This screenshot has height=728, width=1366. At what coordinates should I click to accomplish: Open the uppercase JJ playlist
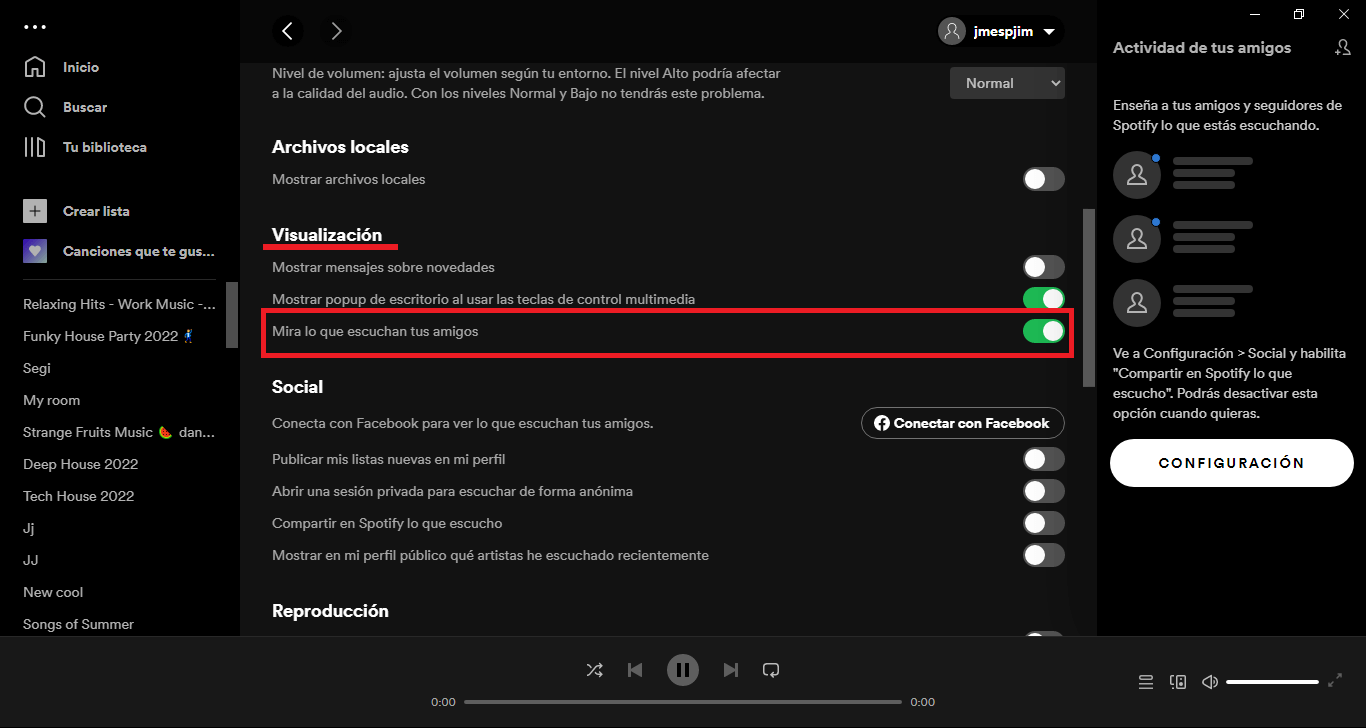(31, 560)
